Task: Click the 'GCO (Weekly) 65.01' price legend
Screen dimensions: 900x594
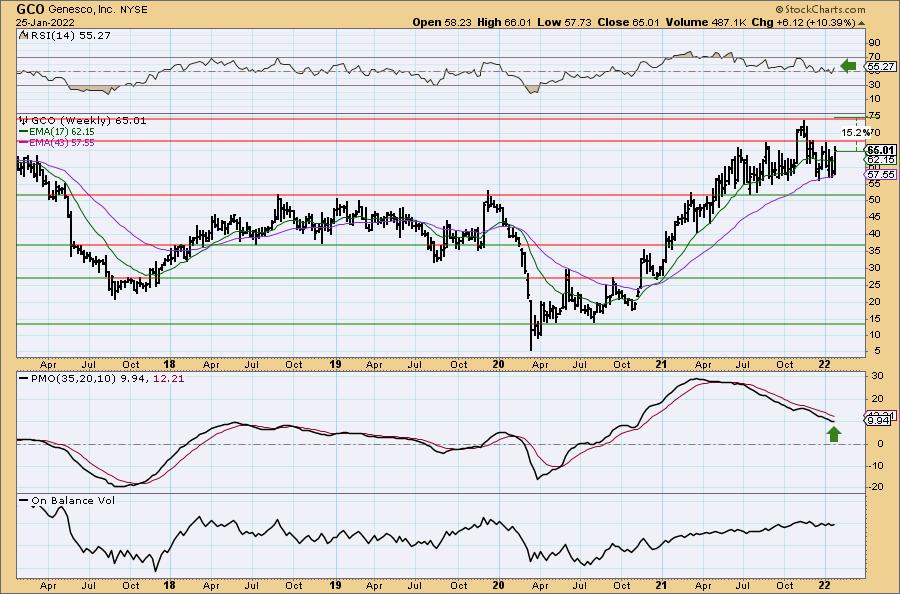Action: coord(88,121)
